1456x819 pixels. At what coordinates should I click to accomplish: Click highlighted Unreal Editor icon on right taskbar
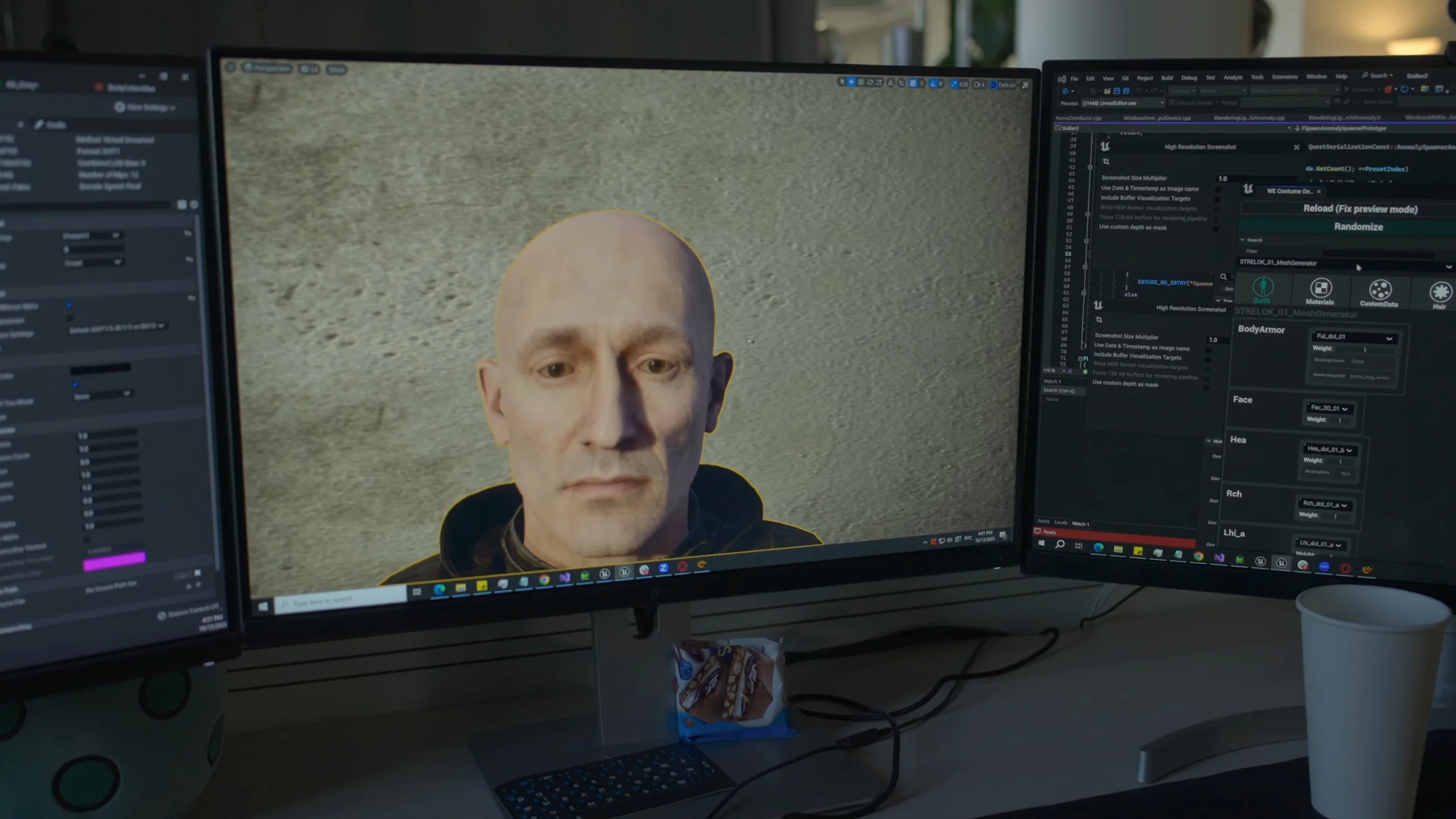click(1281, 562)
